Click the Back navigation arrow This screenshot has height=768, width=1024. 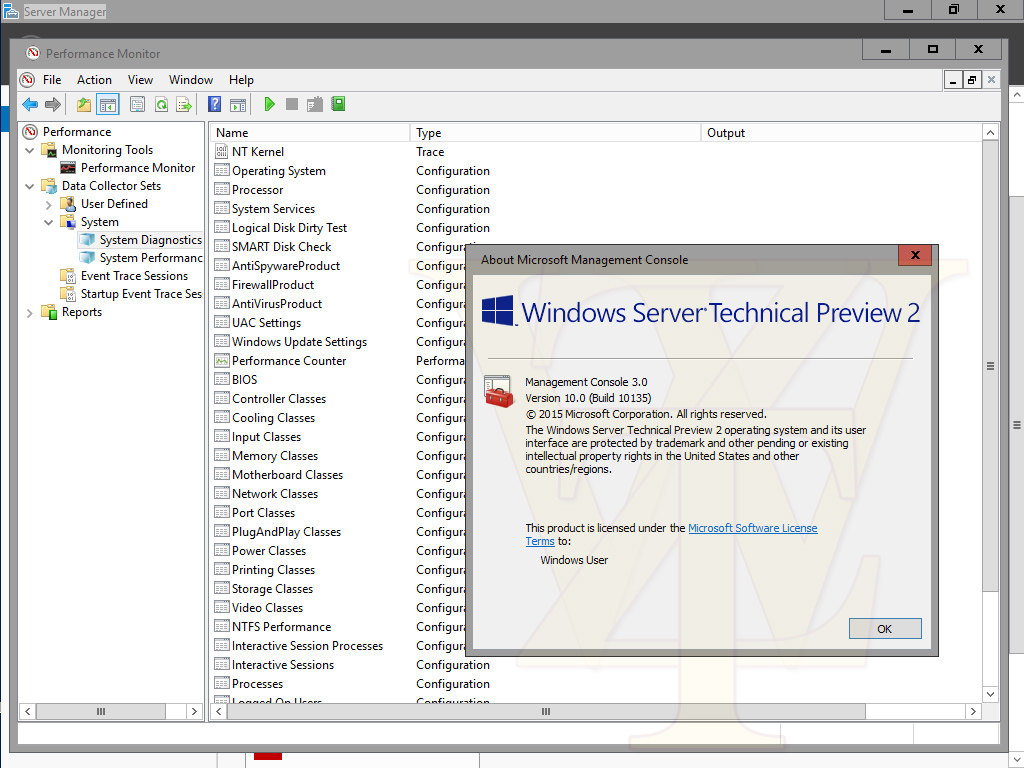(x=30, y=103)
